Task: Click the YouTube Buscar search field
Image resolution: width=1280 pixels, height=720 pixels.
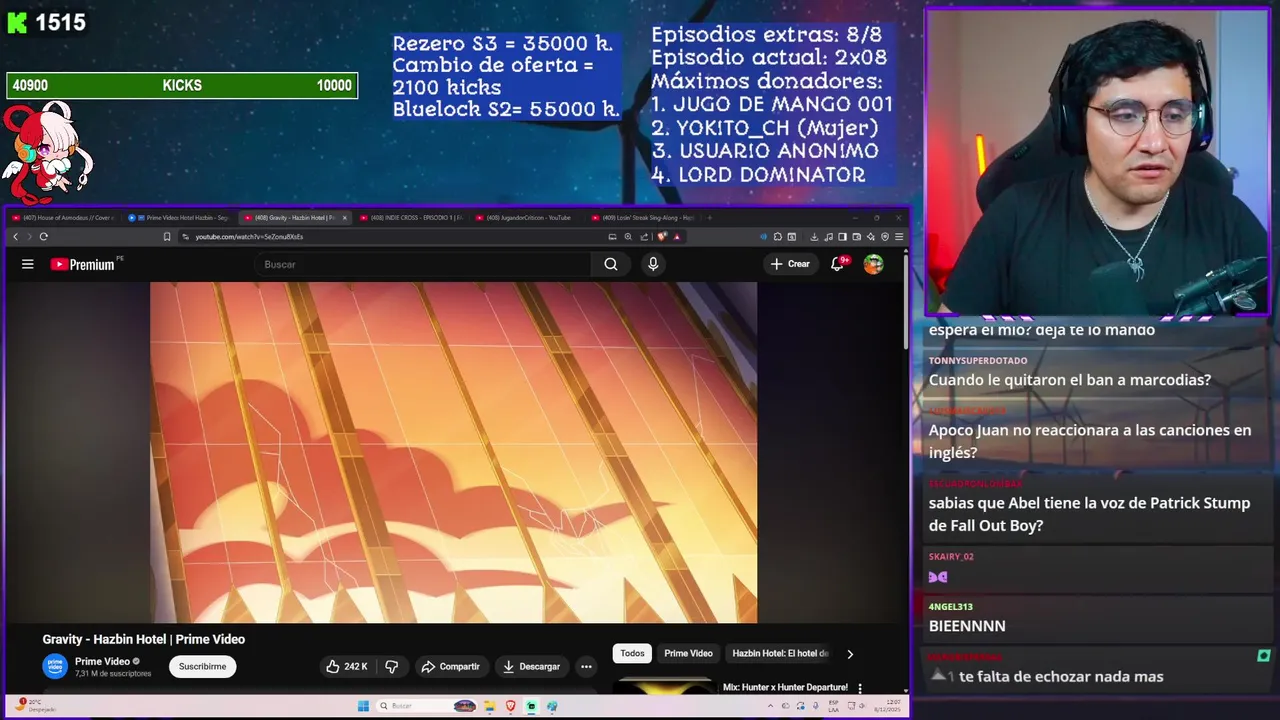Action: click(x=425, y=264)
